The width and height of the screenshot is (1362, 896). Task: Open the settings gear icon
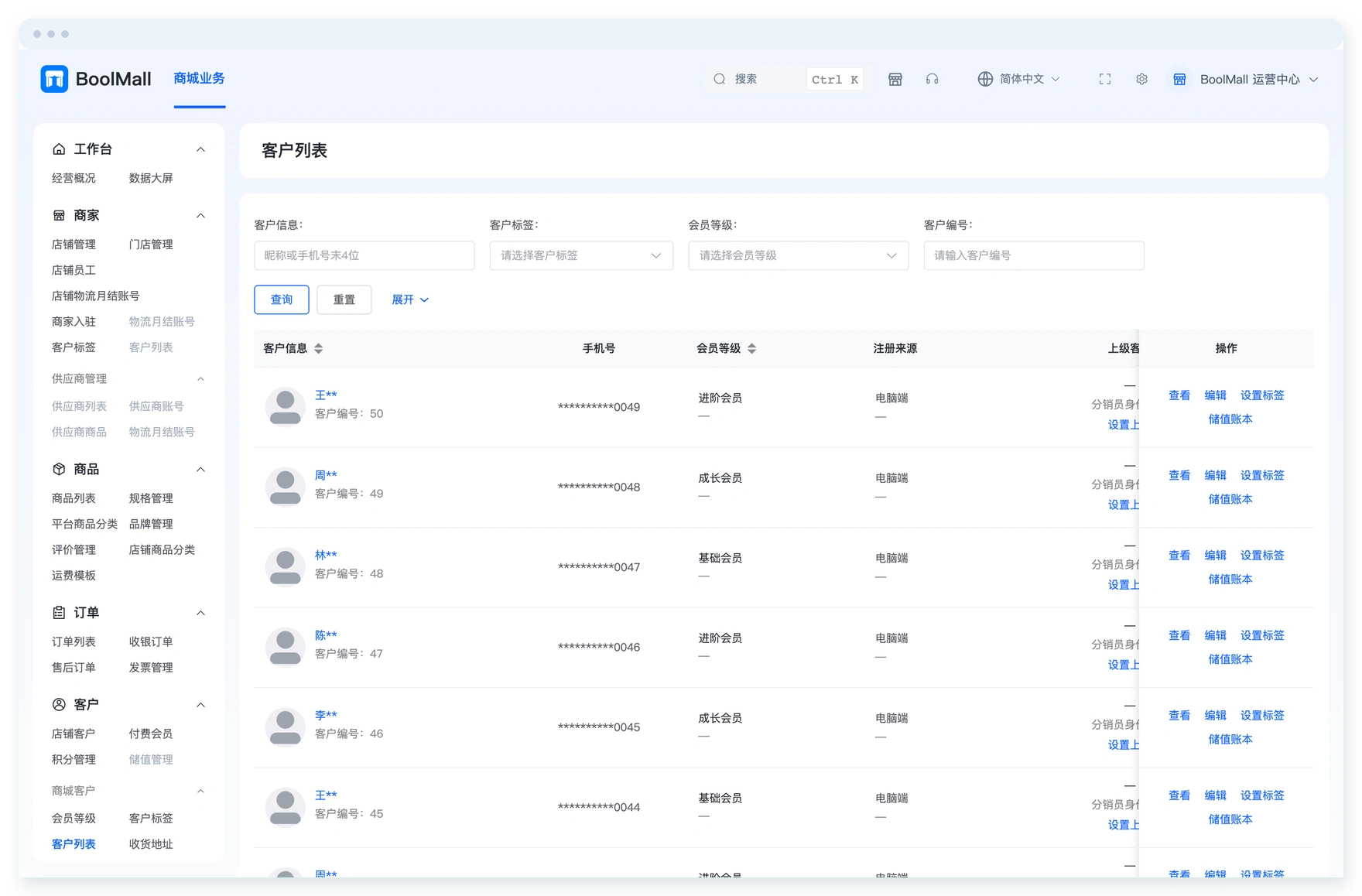[x=1142, y=79]
